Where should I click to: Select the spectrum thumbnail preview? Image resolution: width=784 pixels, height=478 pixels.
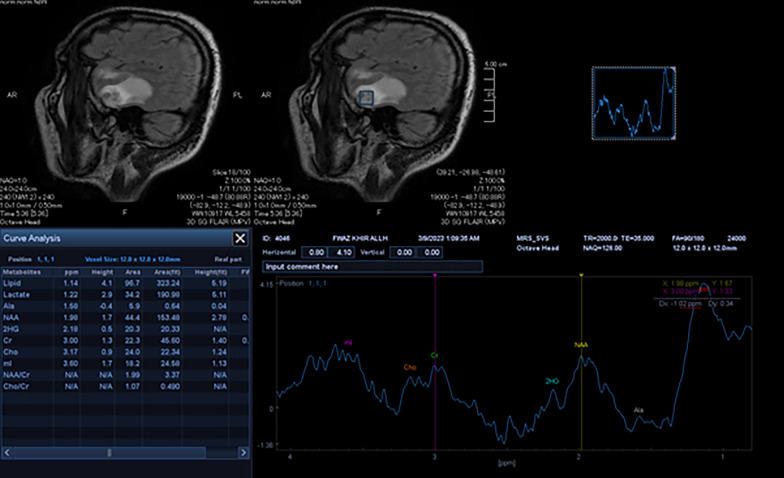click(629, 104)
